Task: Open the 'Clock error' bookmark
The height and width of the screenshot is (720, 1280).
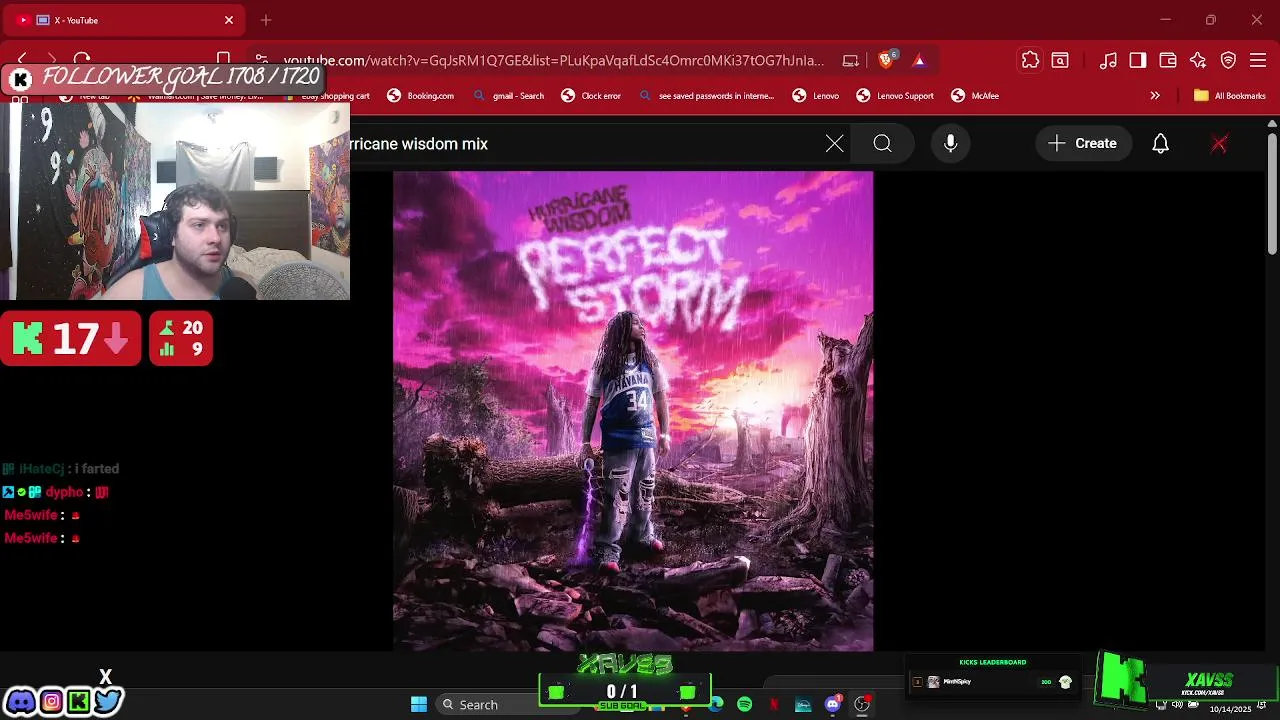Action: tap(591, 96)
